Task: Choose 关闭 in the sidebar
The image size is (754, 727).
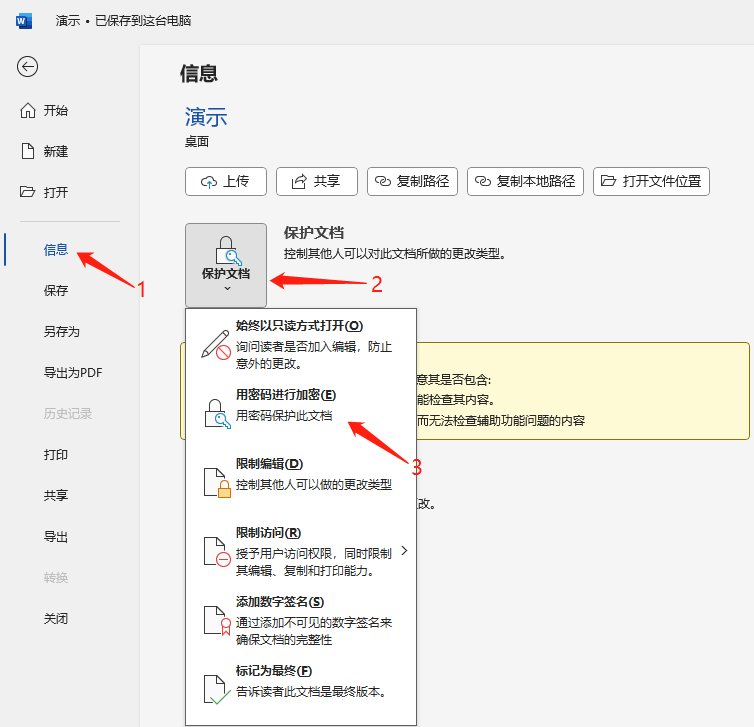Action: 56,618
